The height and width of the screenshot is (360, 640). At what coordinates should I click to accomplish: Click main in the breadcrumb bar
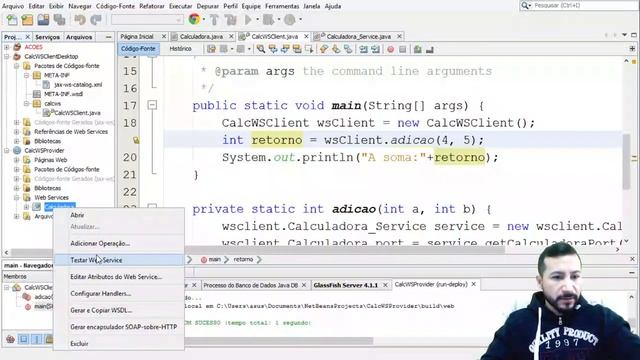(215, 260)
